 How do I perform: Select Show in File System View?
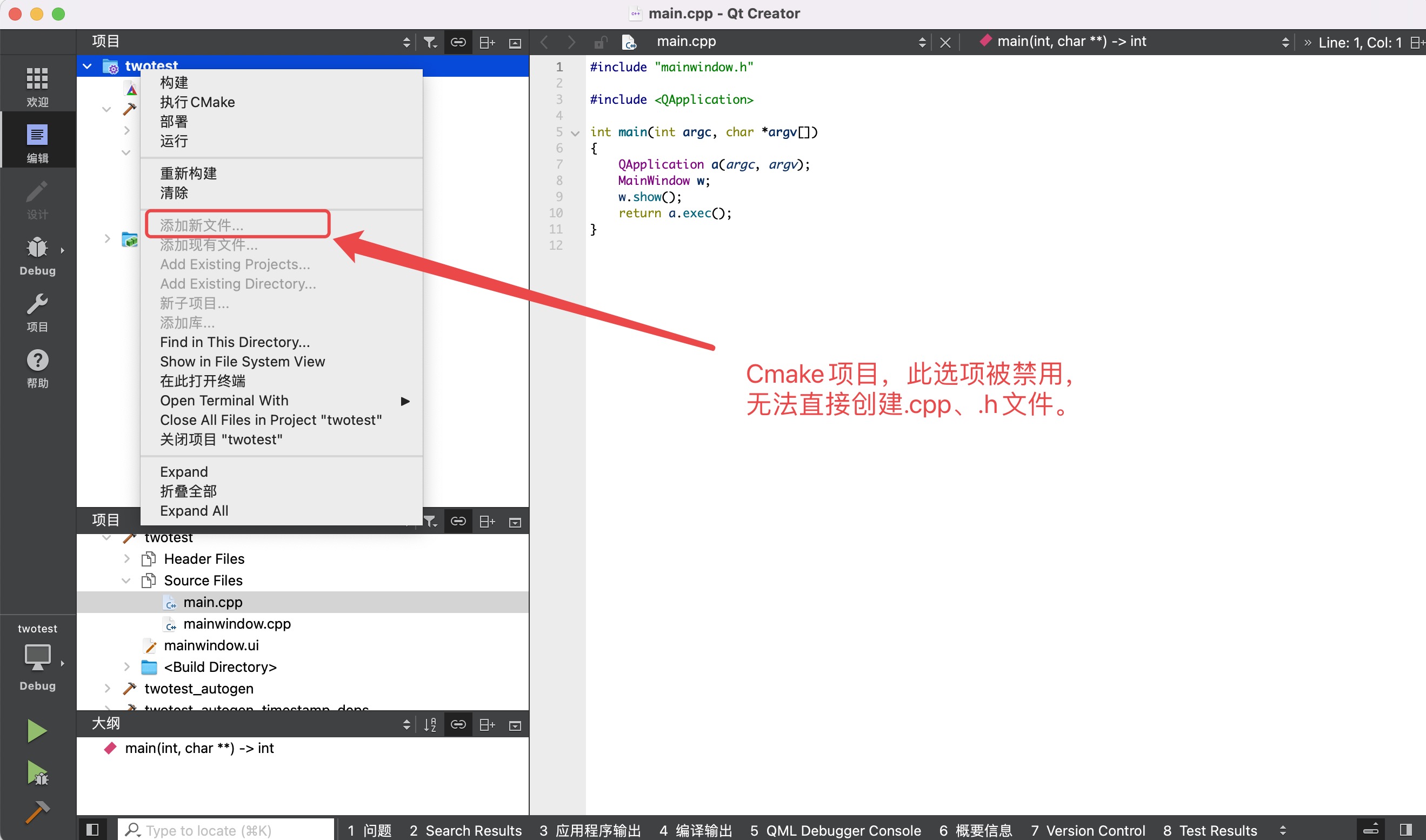[242, 362]
